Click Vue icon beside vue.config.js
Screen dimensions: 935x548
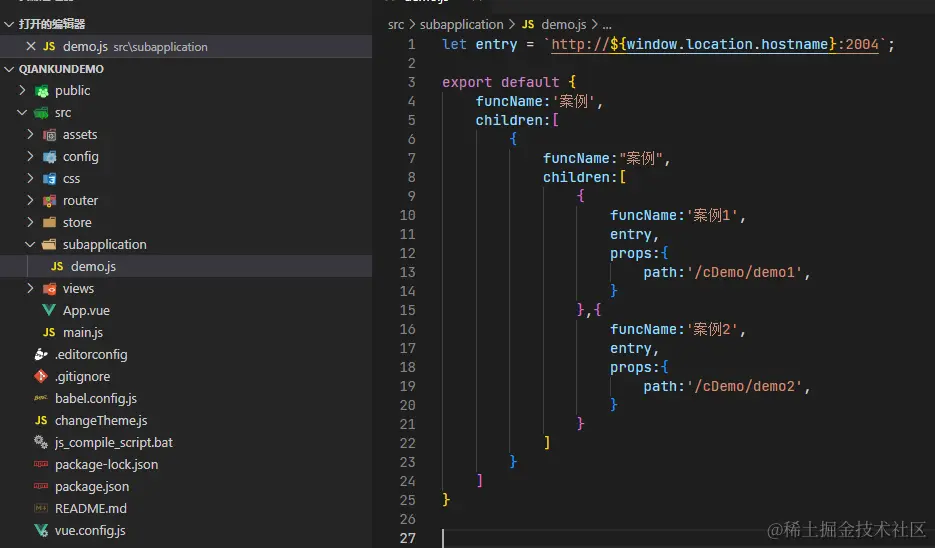point(41,530)
